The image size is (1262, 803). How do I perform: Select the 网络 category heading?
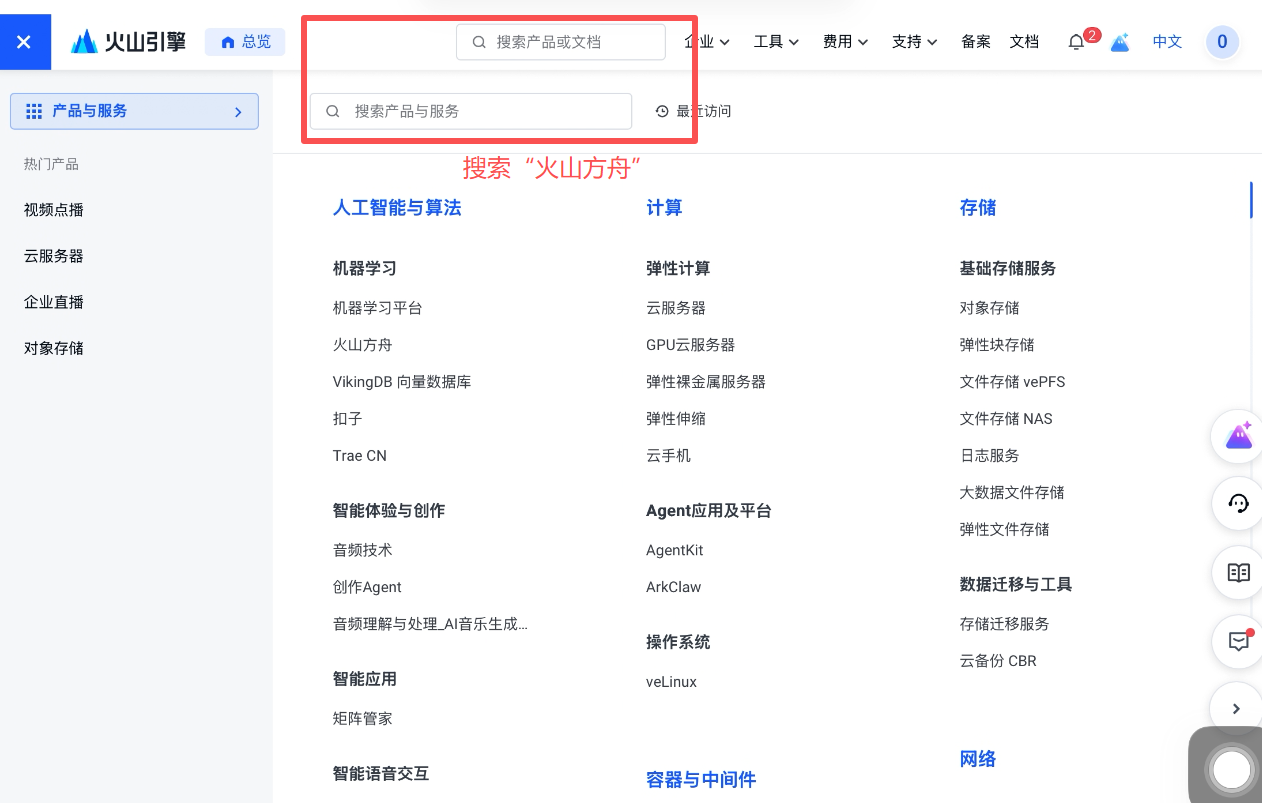click(978, 759)
